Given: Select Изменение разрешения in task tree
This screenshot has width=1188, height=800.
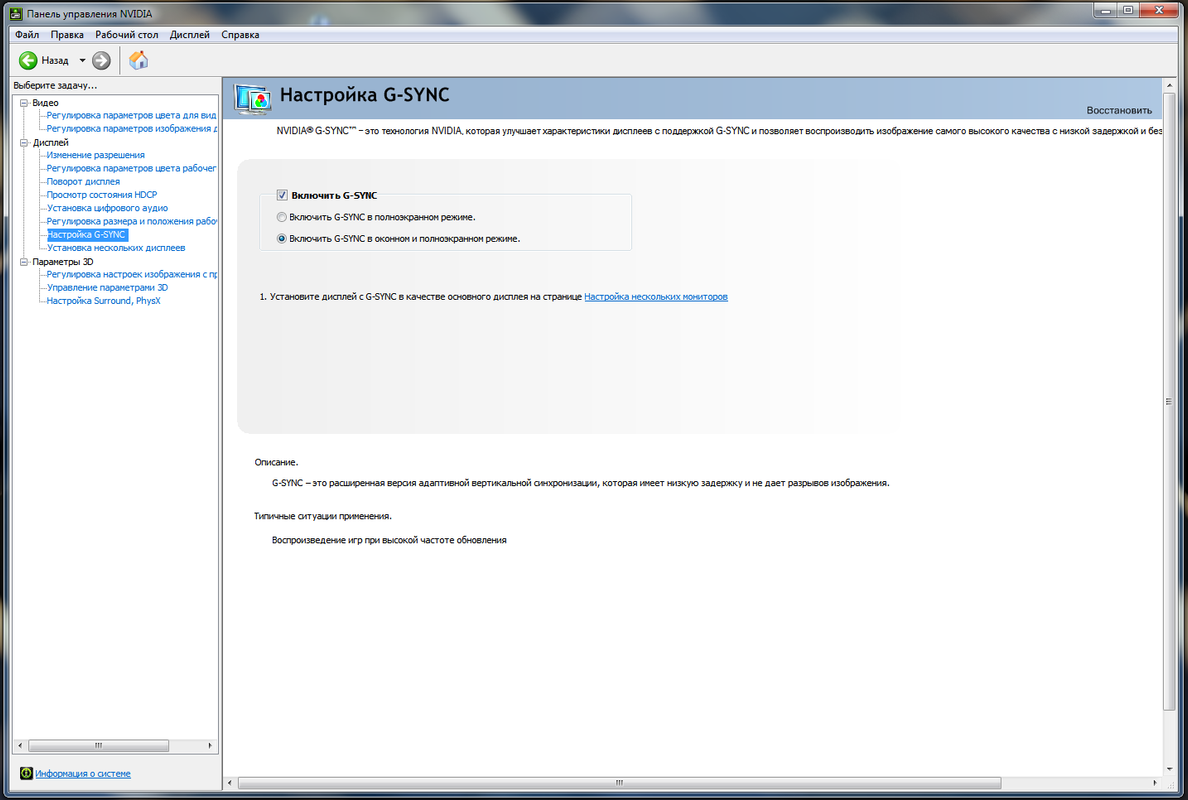Looking at the screenshot, I should point(95,155).
